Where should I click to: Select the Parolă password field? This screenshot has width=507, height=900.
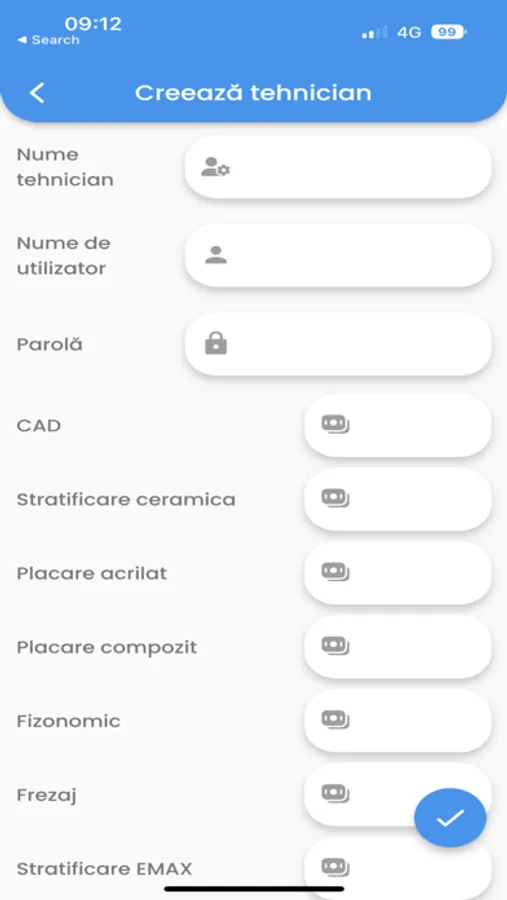tap(338, 344)
